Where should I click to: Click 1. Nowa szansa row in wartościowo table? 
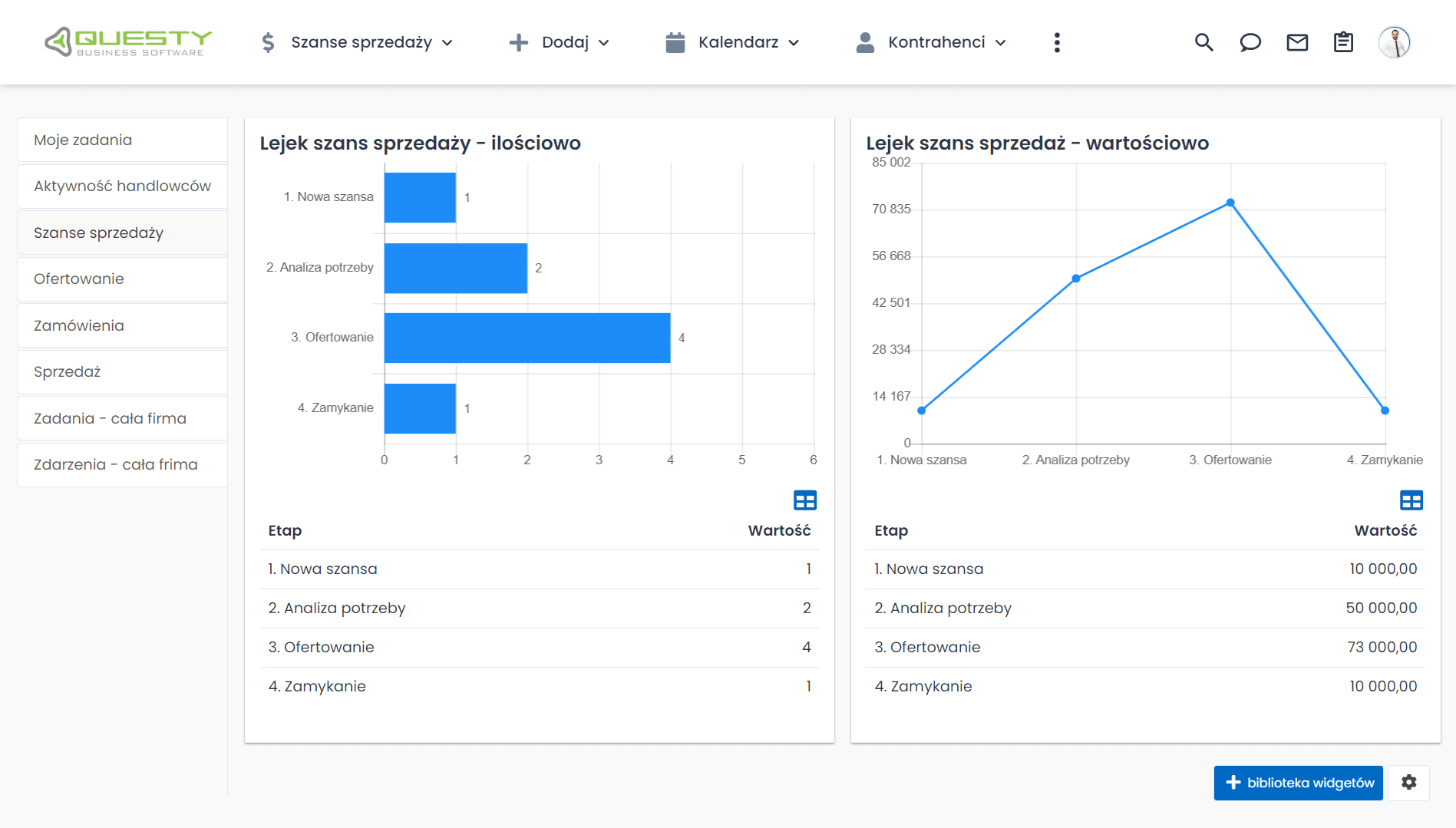(x=1146, y=569)
